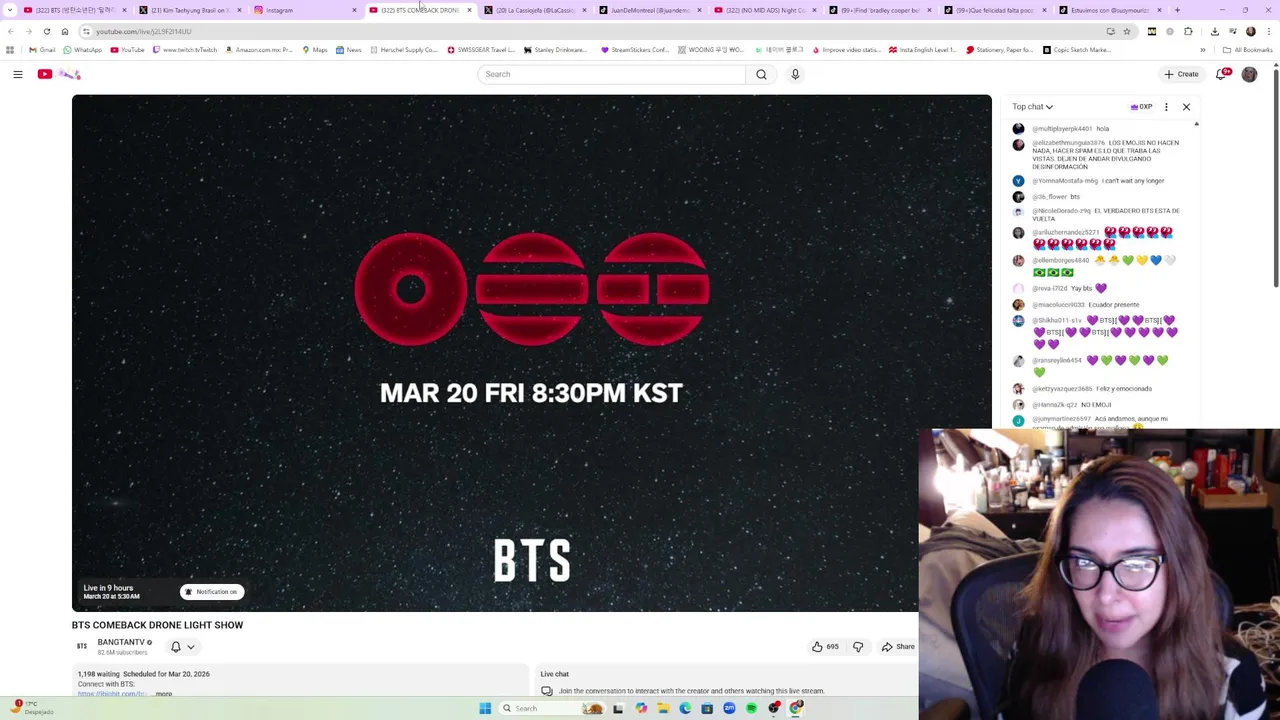Click the YouTube search input field
The width and height of the screenshot is (1280, 720).
point(611,74)
